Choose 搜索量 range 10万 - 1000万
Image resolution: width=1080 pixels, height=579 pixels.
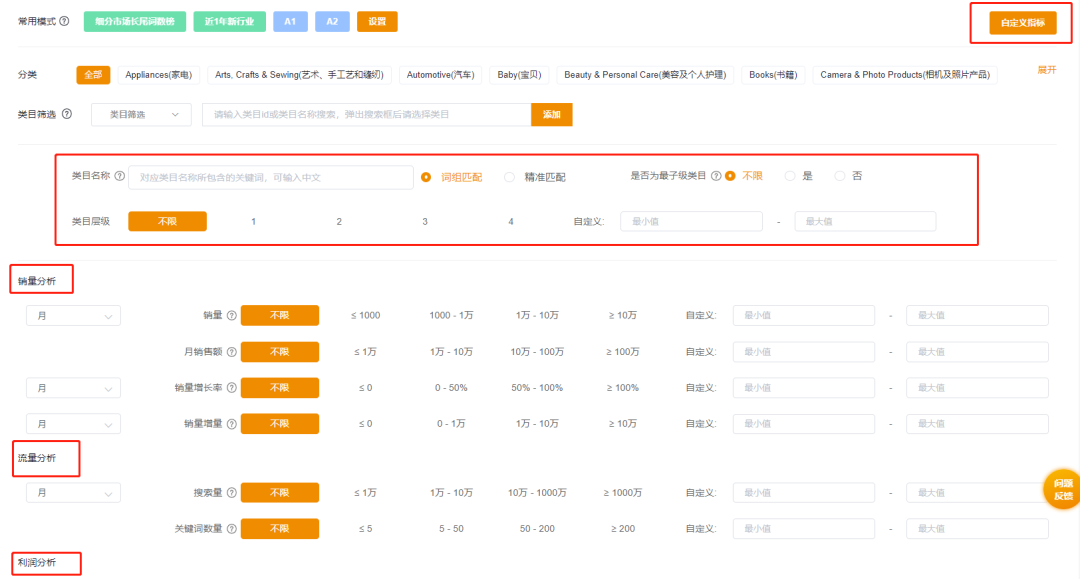click(537, 493)
